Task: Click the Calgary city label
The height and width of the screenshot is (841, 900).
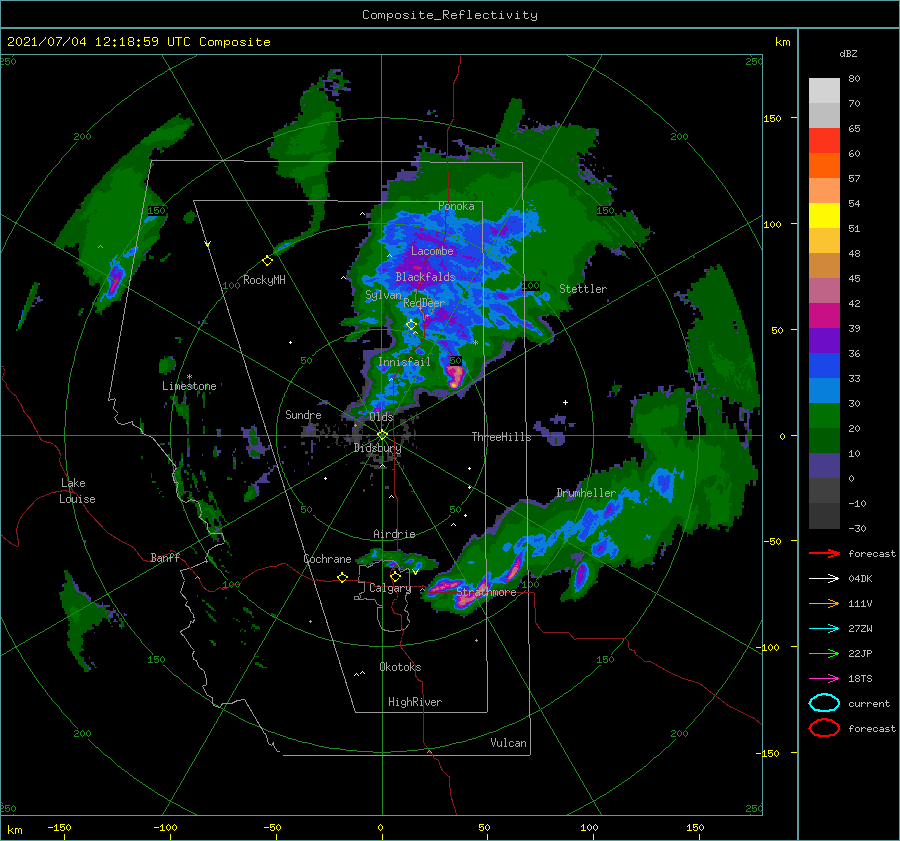Action: [x=390, y=588]
